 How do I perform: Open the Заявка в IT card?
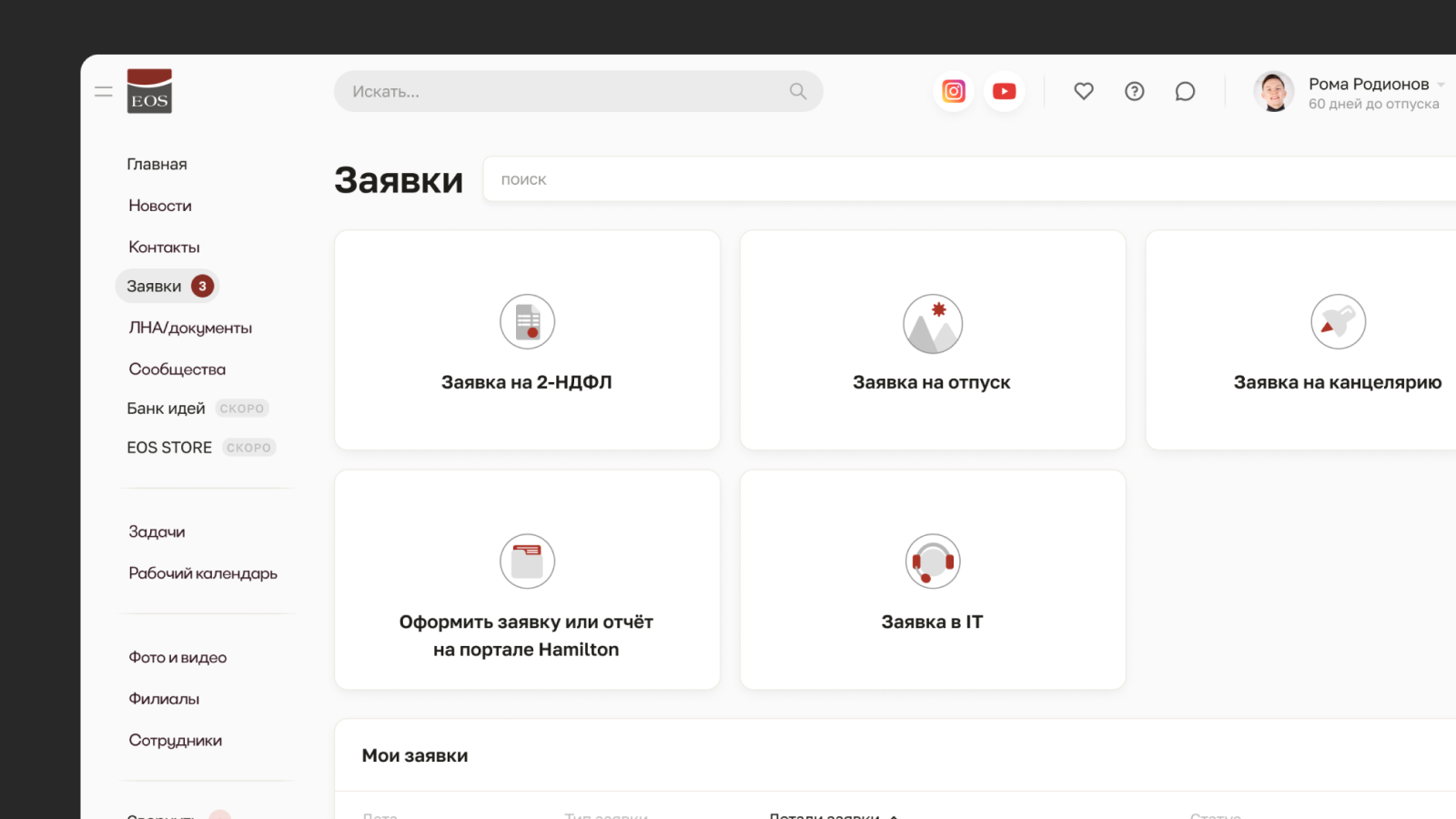click(x=933, y=580)
